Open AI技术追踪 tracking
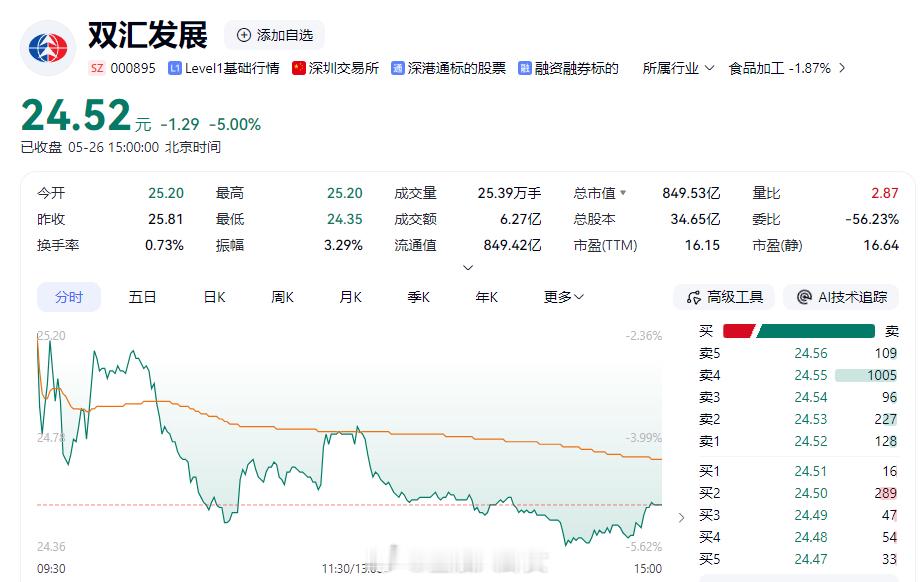Image resolution: width=921 pixels, height=582 pixels. (841, 297)
